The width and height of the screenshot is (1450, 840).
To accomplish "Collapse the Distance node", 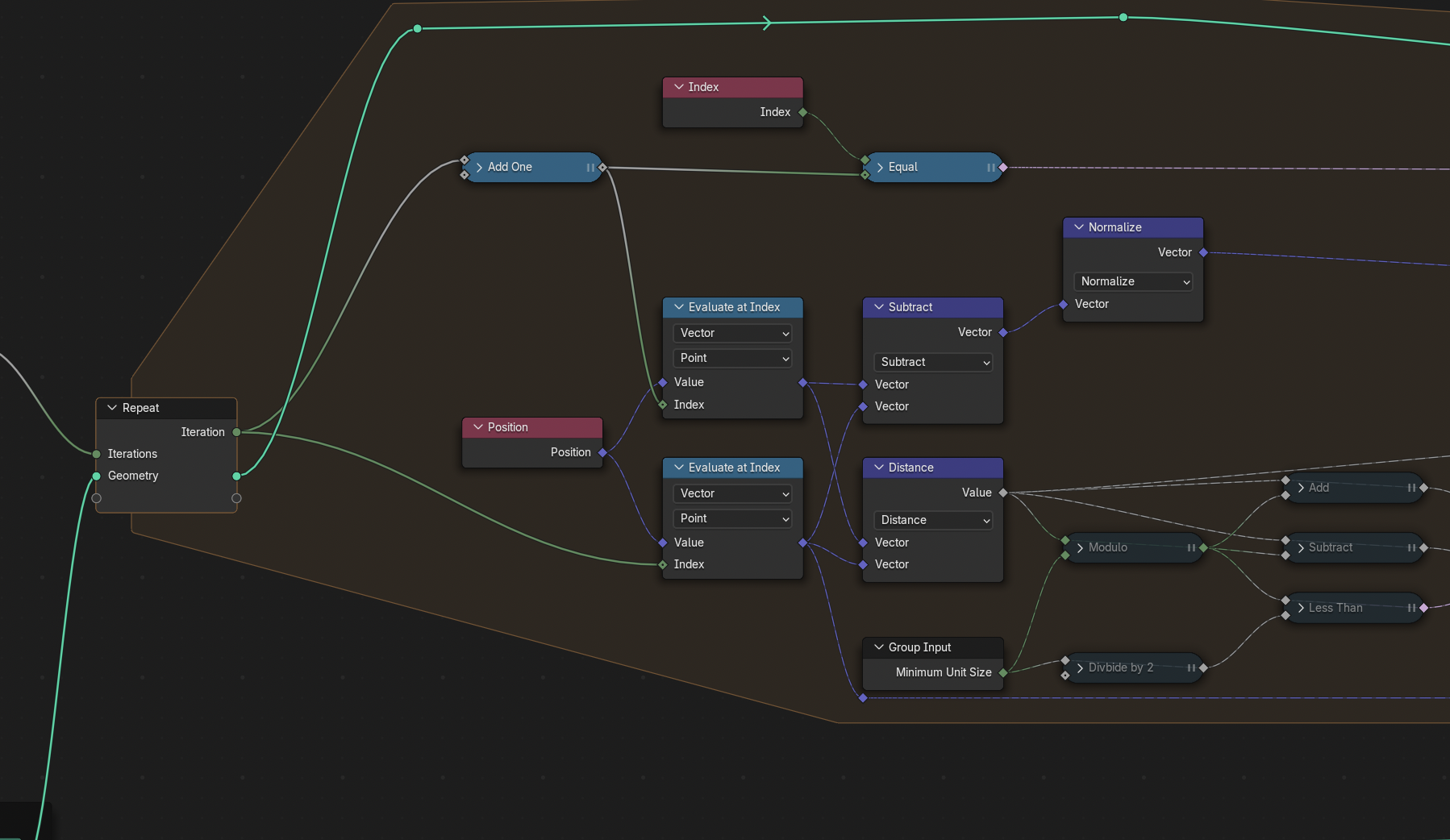I will click(x=879, y=468).
